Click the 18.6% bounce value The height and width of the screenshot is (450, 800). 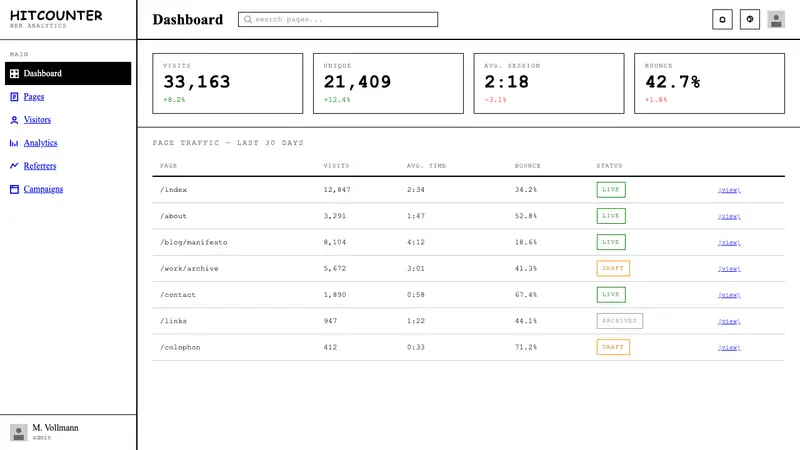coord(526,242)
